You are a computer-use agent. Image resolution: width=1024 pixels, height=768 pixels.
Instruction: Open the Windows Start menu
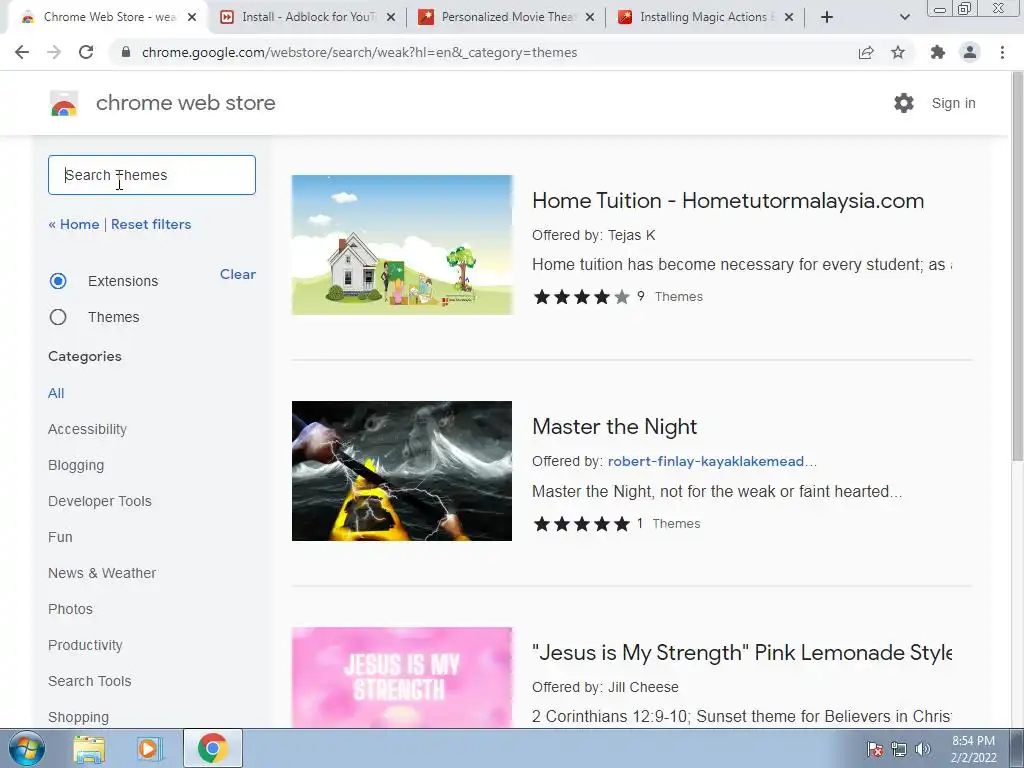pos(26,748)
